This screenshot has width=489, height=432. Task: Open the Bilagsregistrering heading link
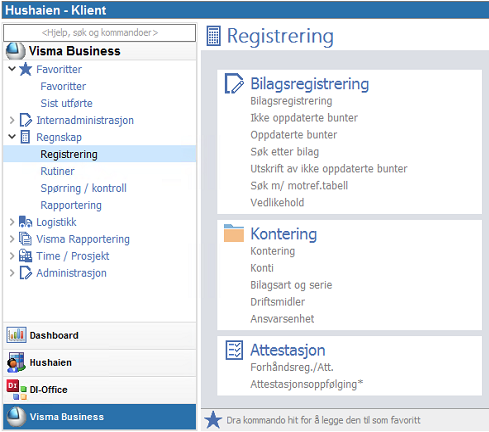click(x=310, y=84)
